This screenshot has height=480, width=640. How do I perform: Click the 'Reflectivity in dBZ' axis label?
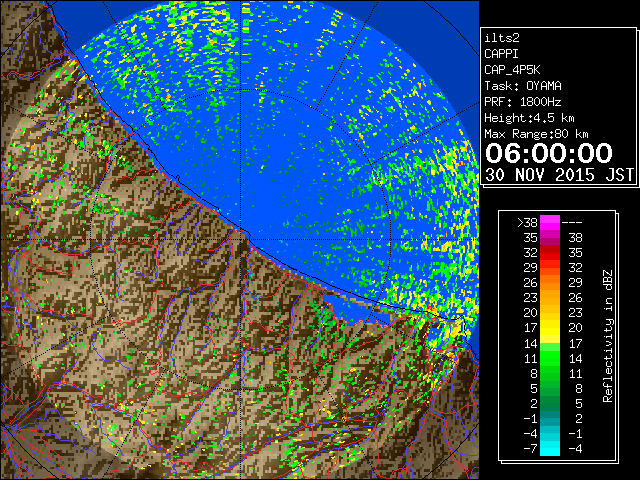(608, 336)
